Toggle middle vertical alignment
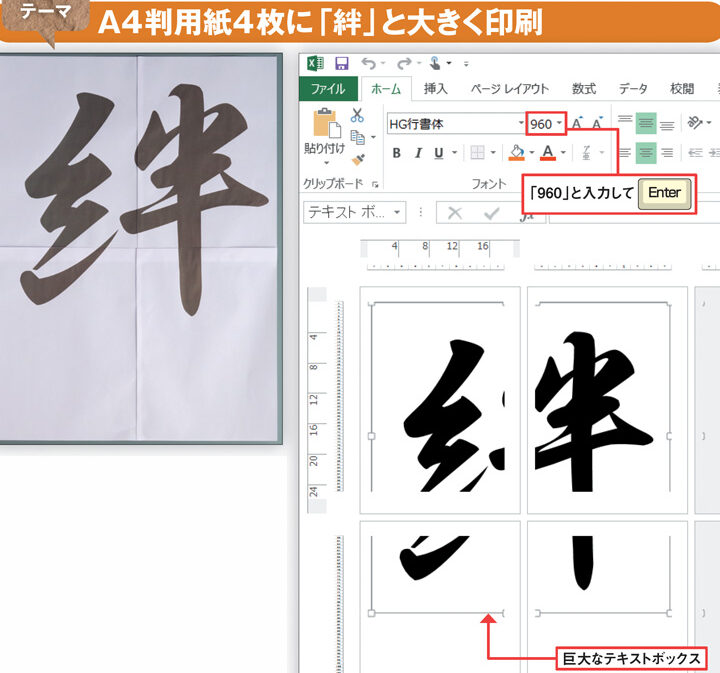This screenshot has width=720, height=673. (x=646, y=123)
